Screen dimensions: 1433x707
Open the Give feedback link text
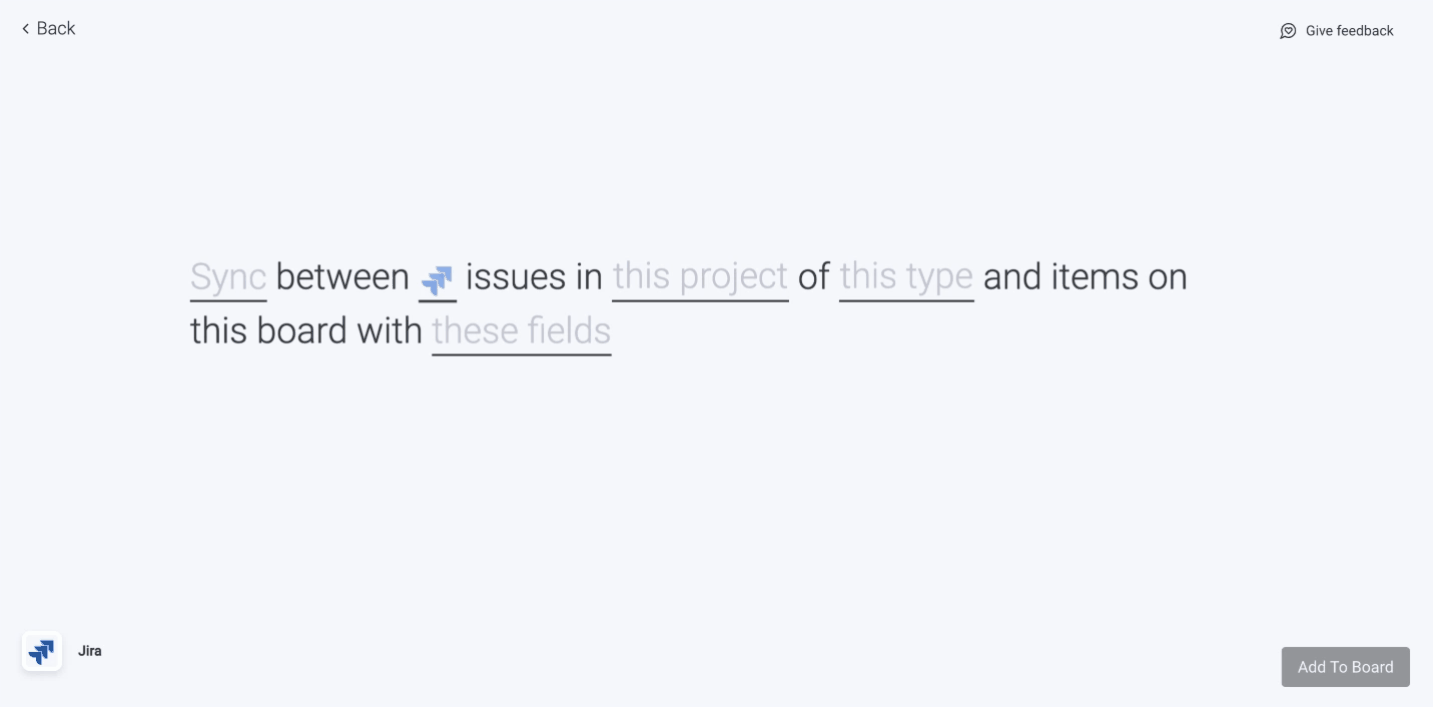1349,31
